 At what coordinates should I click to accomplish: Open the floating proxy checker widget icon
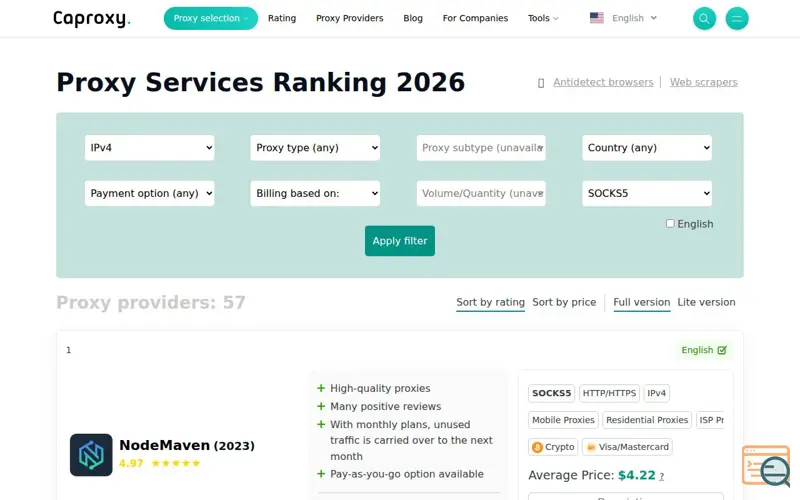coord(766,466)
